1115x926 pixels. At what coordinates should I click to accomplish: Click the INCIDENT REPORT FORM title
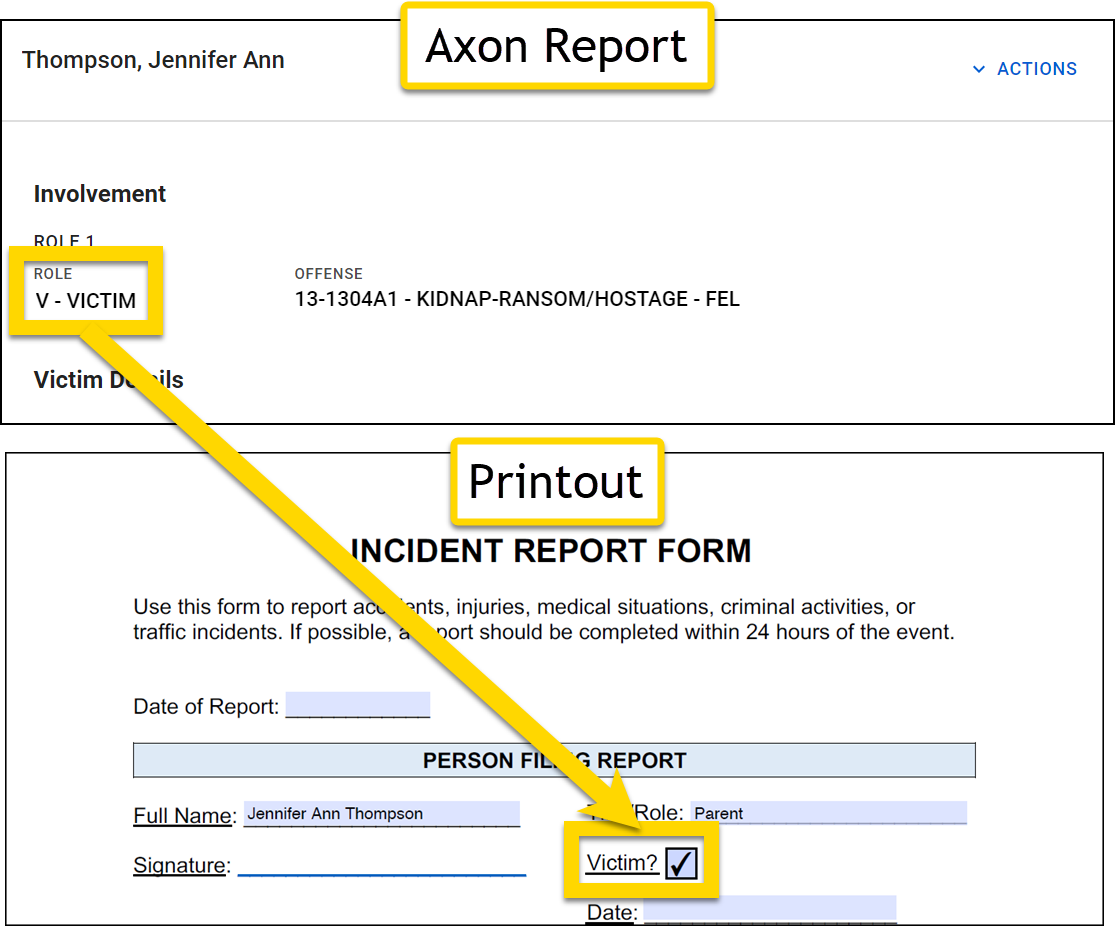tap(550, 551)
